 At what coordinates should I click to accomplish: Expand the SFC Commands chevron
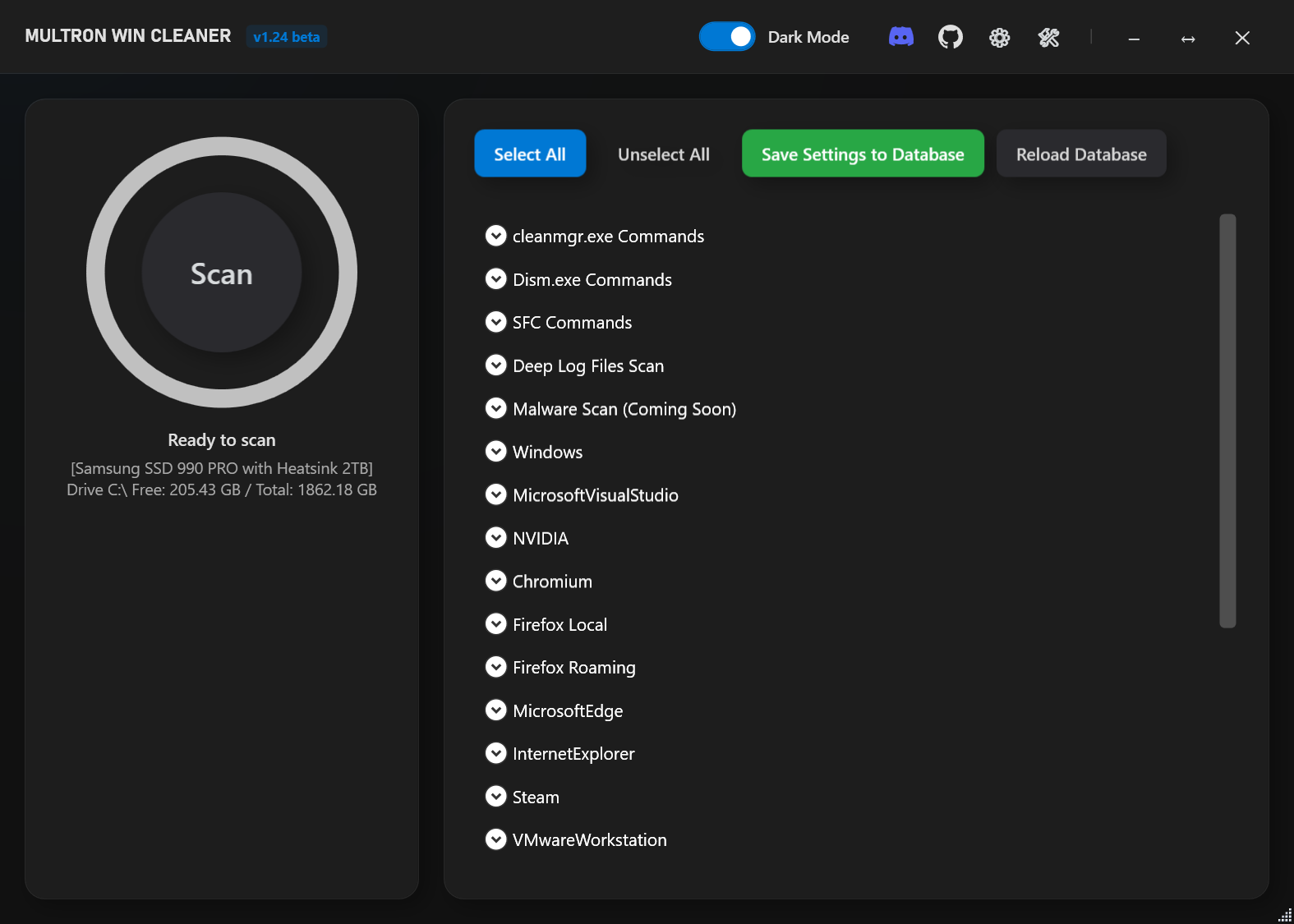tap(496, 322)
